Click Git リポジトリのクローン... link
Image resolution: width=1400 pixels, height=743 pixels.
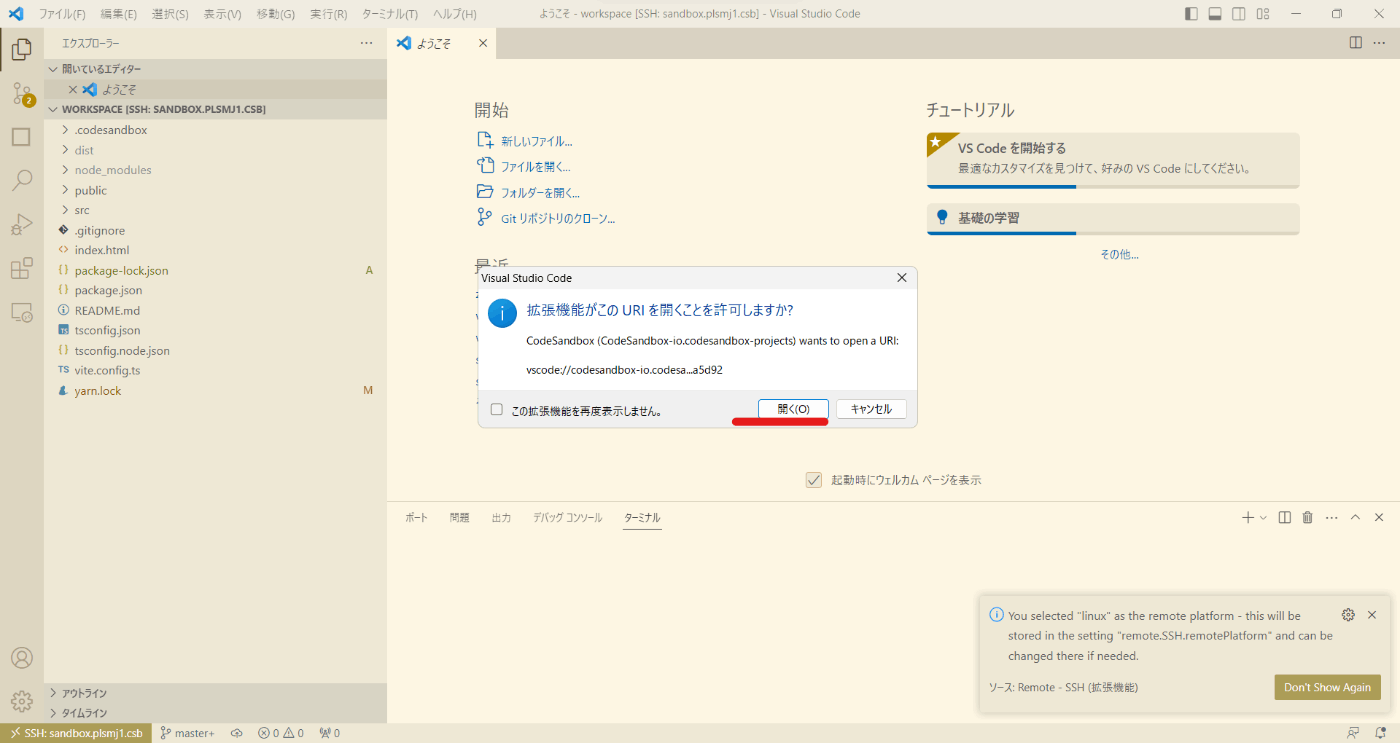[558, 219]
